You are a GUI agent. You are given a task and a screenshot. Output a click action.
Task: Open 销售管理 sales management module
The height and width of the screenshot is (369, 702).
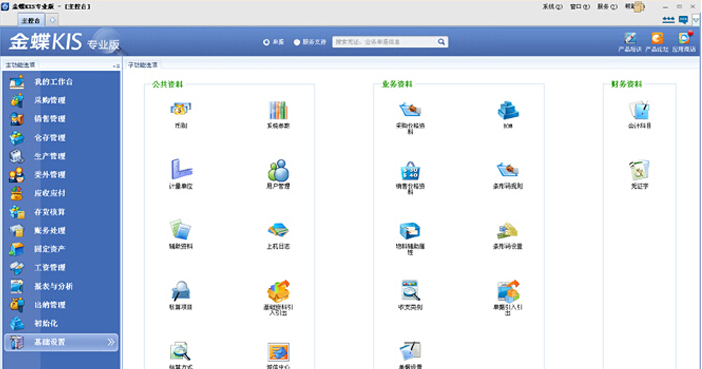pyautogui.click(x=62, y=119)
